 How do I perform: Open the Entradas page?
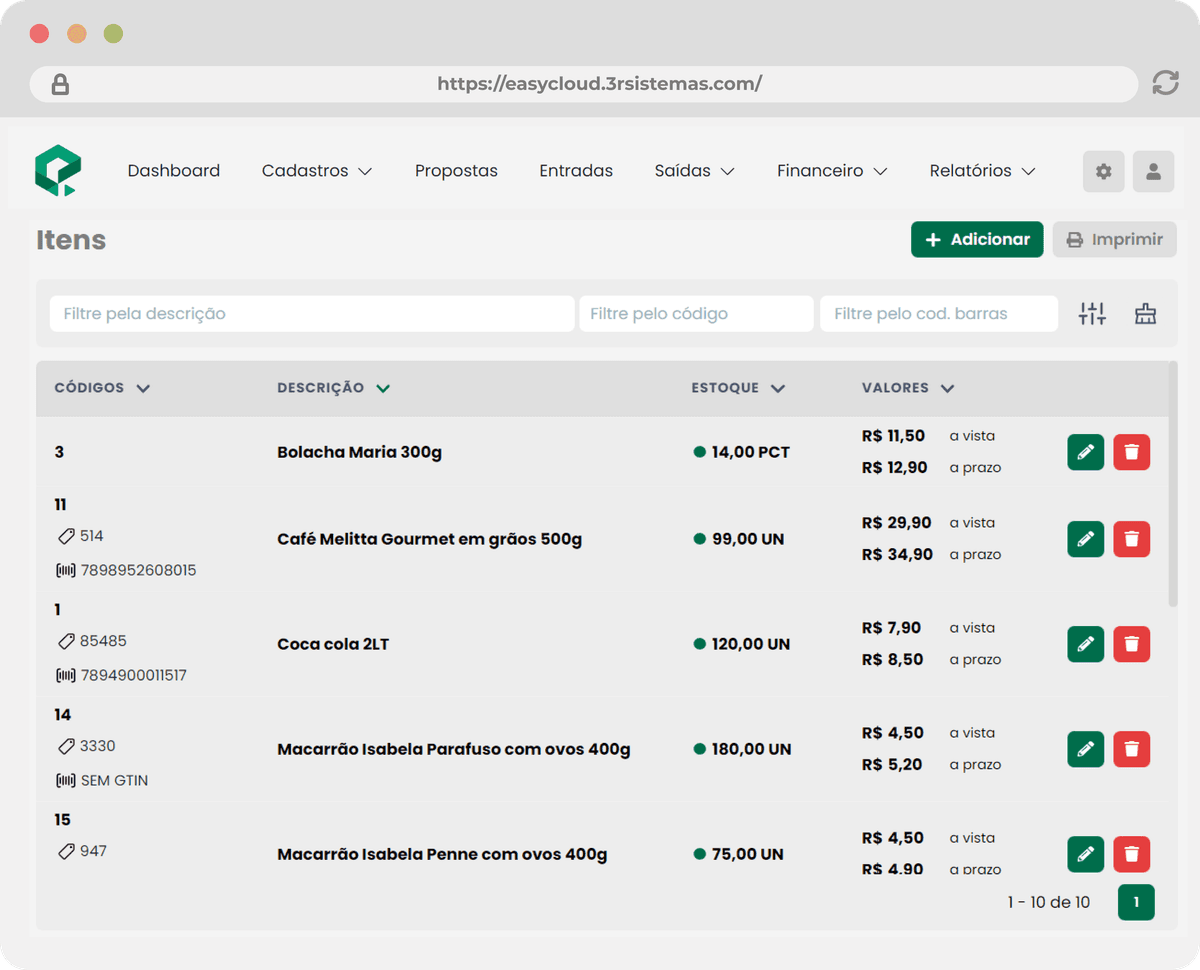(x=576, y=171)
